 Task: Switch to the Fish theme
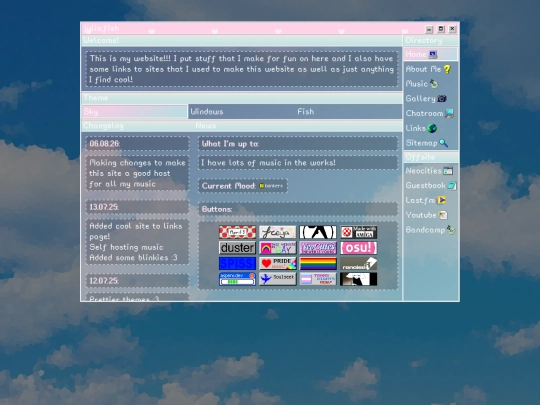(x=348, y=112)
